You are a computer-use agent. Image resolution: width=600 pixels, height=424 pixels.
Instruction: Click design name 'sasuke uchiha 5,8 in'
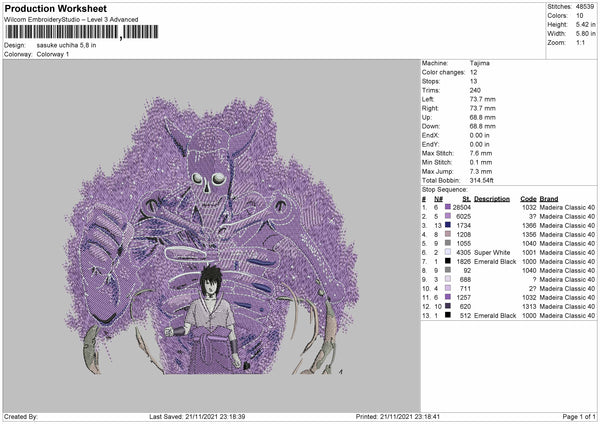[x=66, y=45]
